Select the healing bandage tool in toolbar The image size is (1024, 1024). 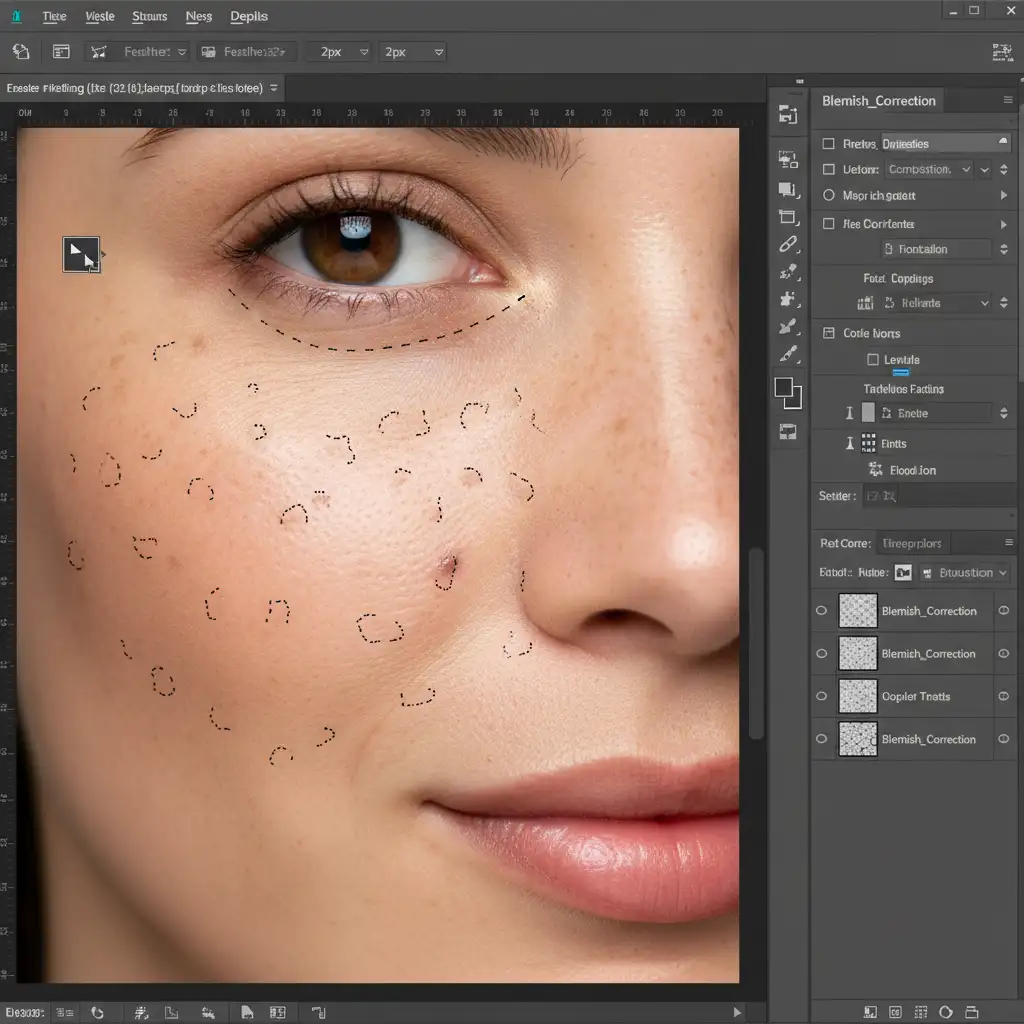click(x=788, y=245)
